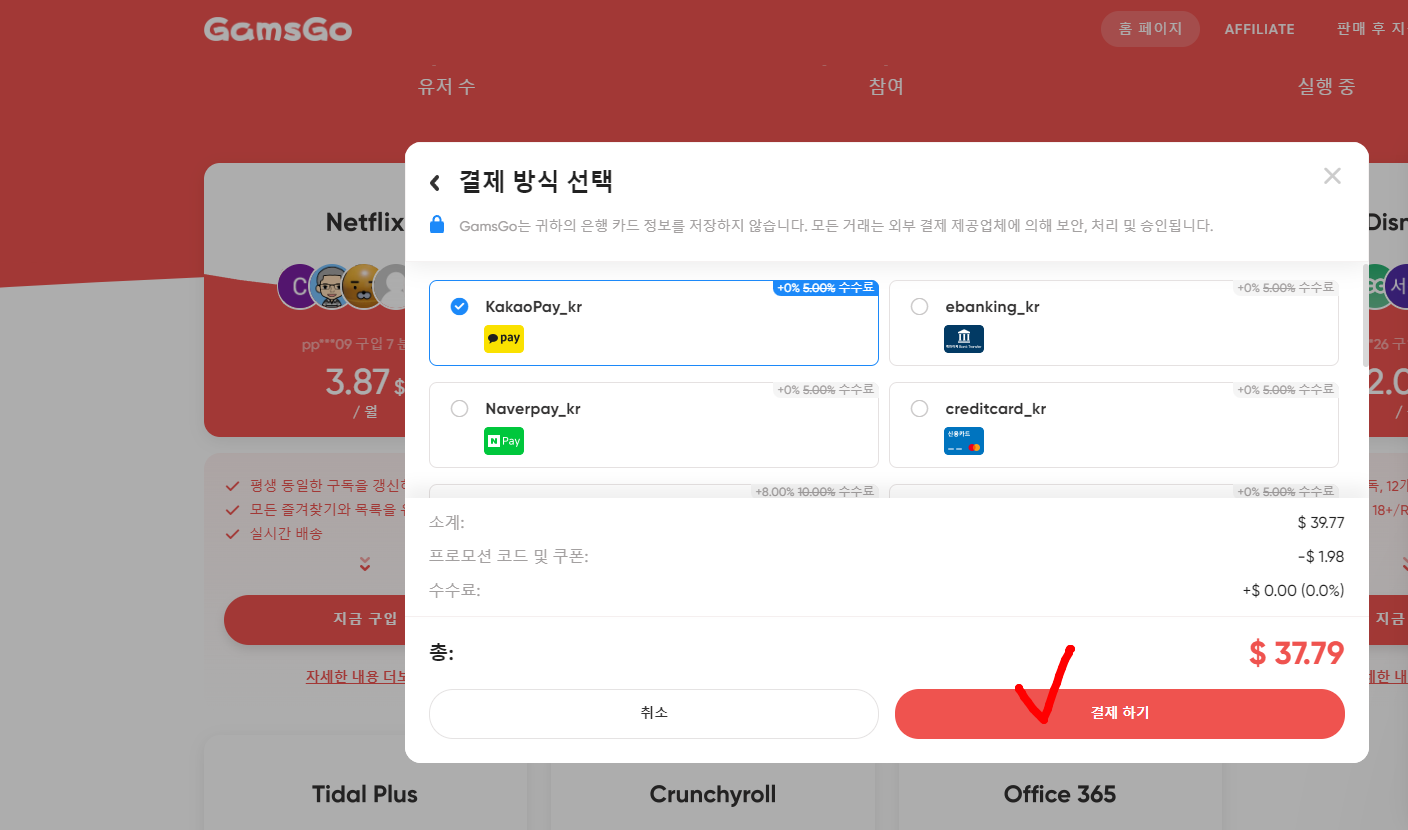Open 자세한 내용 더보기 link under Netflix
Viewport: 1408px width, 830px height.
355,677
